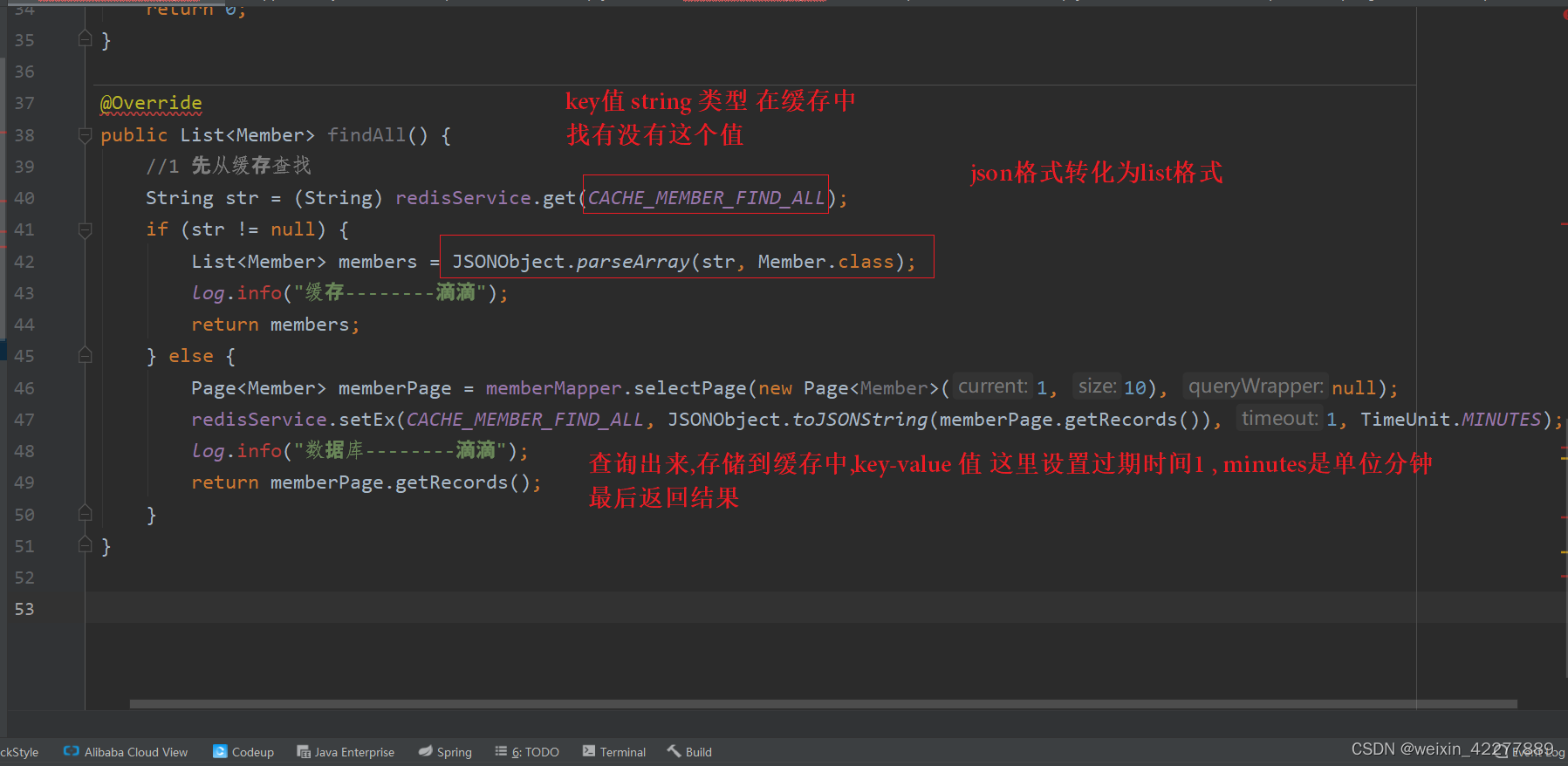Screen dimensions: 1568x766
Task: Click the 'queryWrapper:' parameter hint
Action: [1256, 386]
